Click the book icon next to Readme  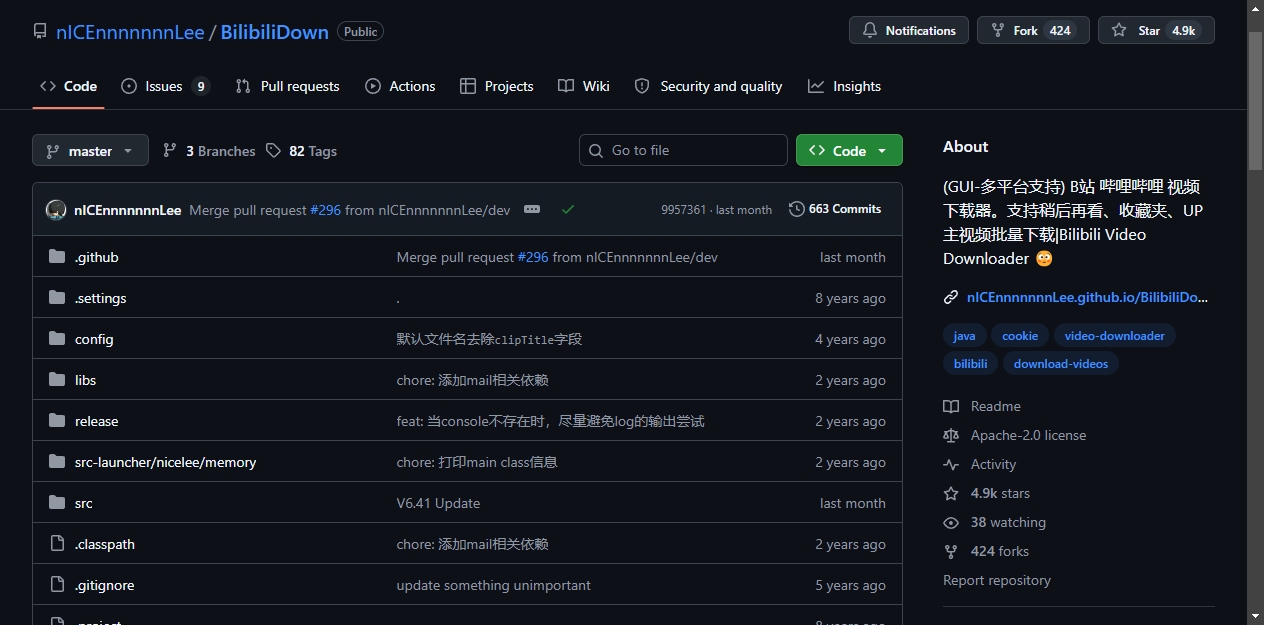[x=951, y=406]
